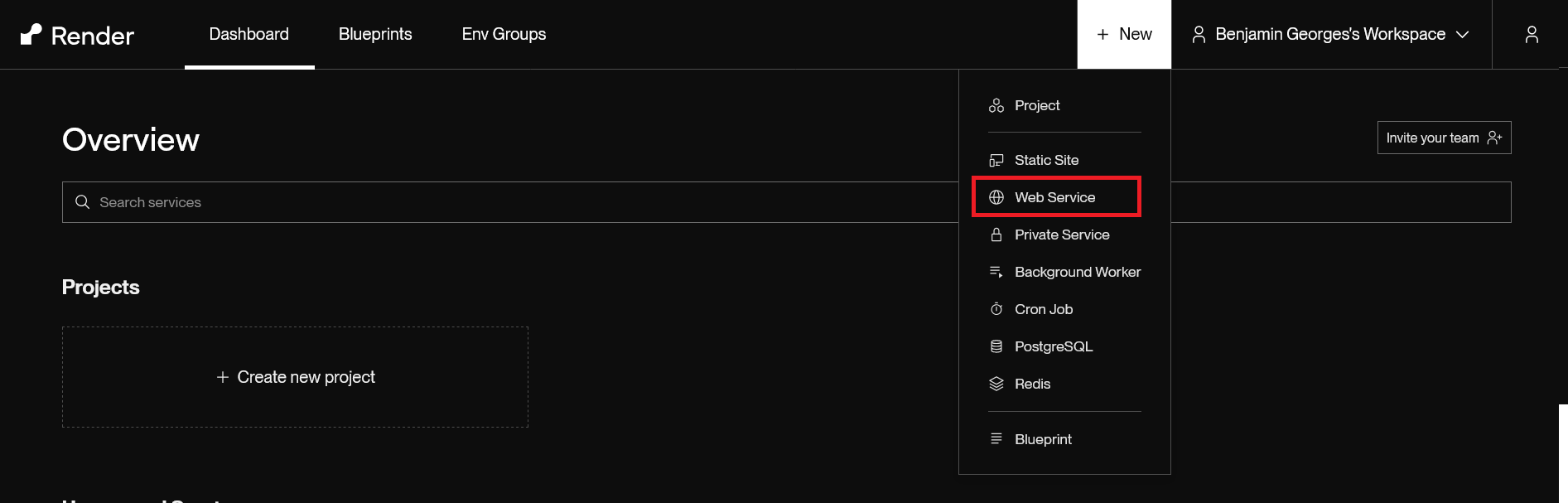The width and height of the screenshot is (1568, 503).
Task: Click Create new project
Action: pyautogui.click(x=296, y=377)
